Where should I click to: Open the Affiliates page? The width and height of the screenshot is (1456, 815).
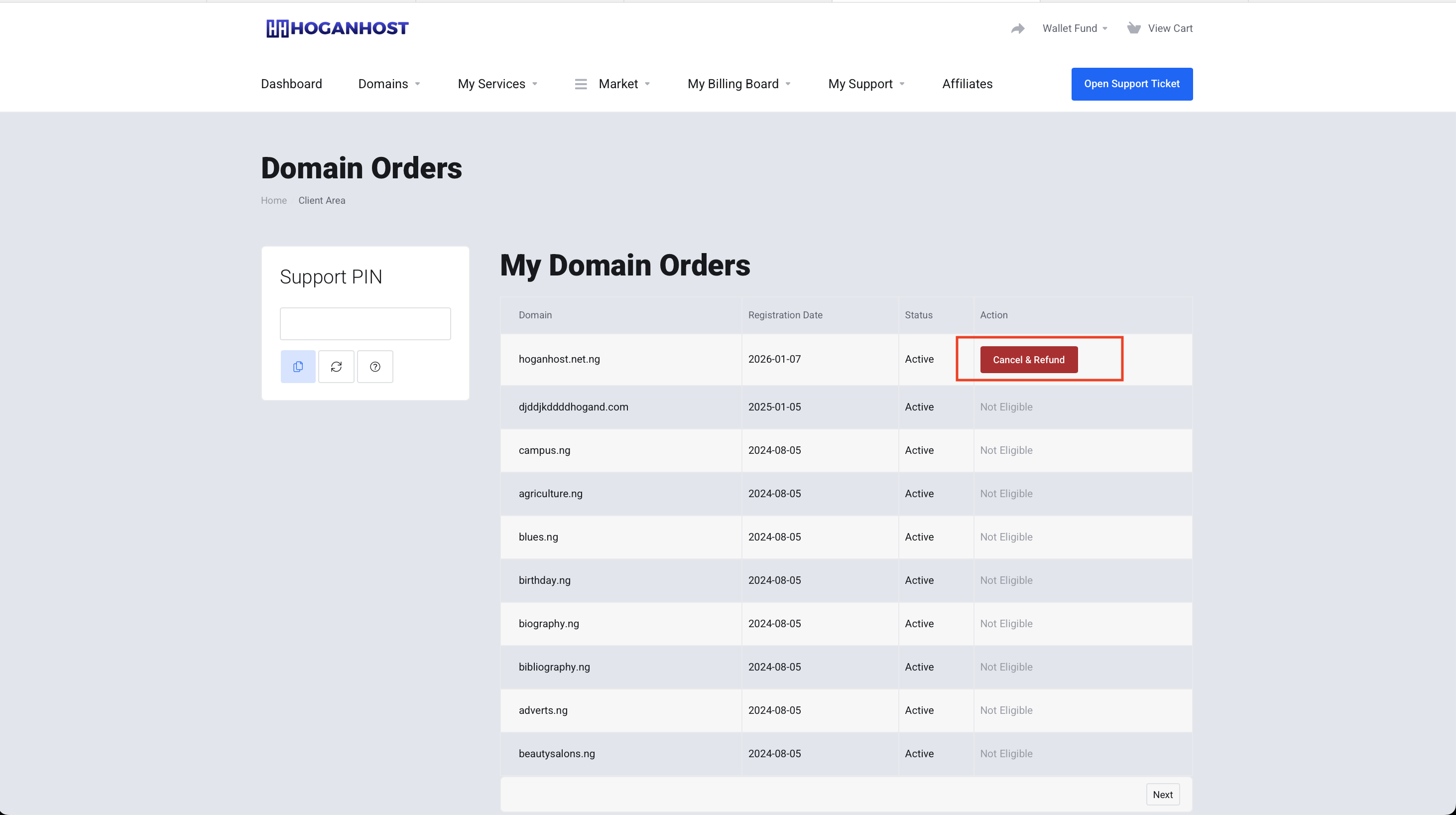[967, 84]
